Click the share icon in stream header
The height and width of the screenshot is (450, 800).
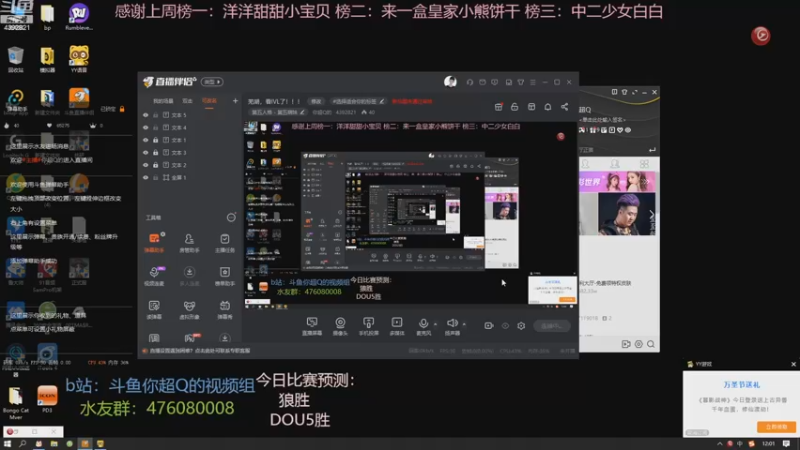pyautogui.click(x=564, y=107)
